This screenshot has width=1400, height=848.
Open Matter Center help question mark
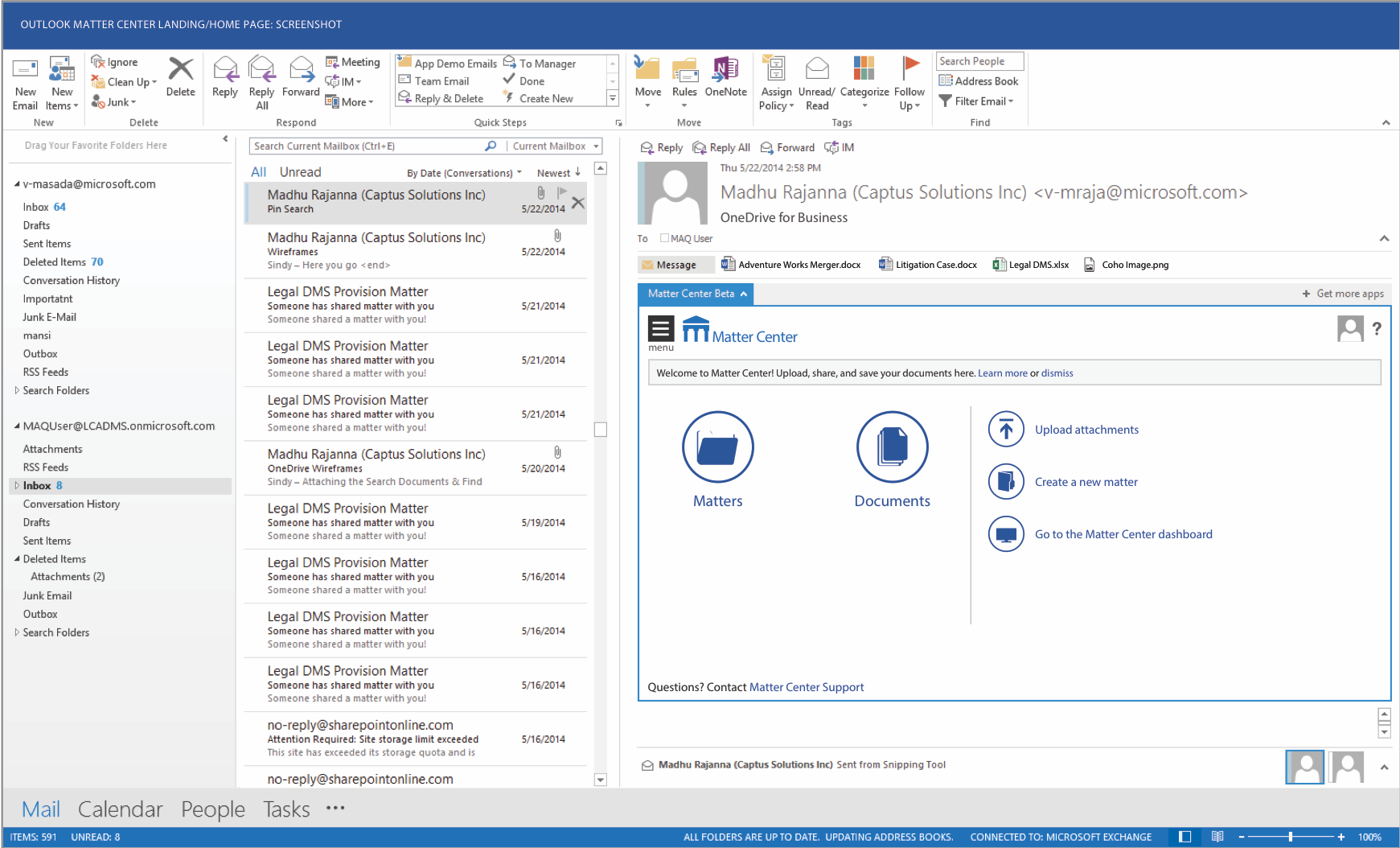coord(1377,328)
